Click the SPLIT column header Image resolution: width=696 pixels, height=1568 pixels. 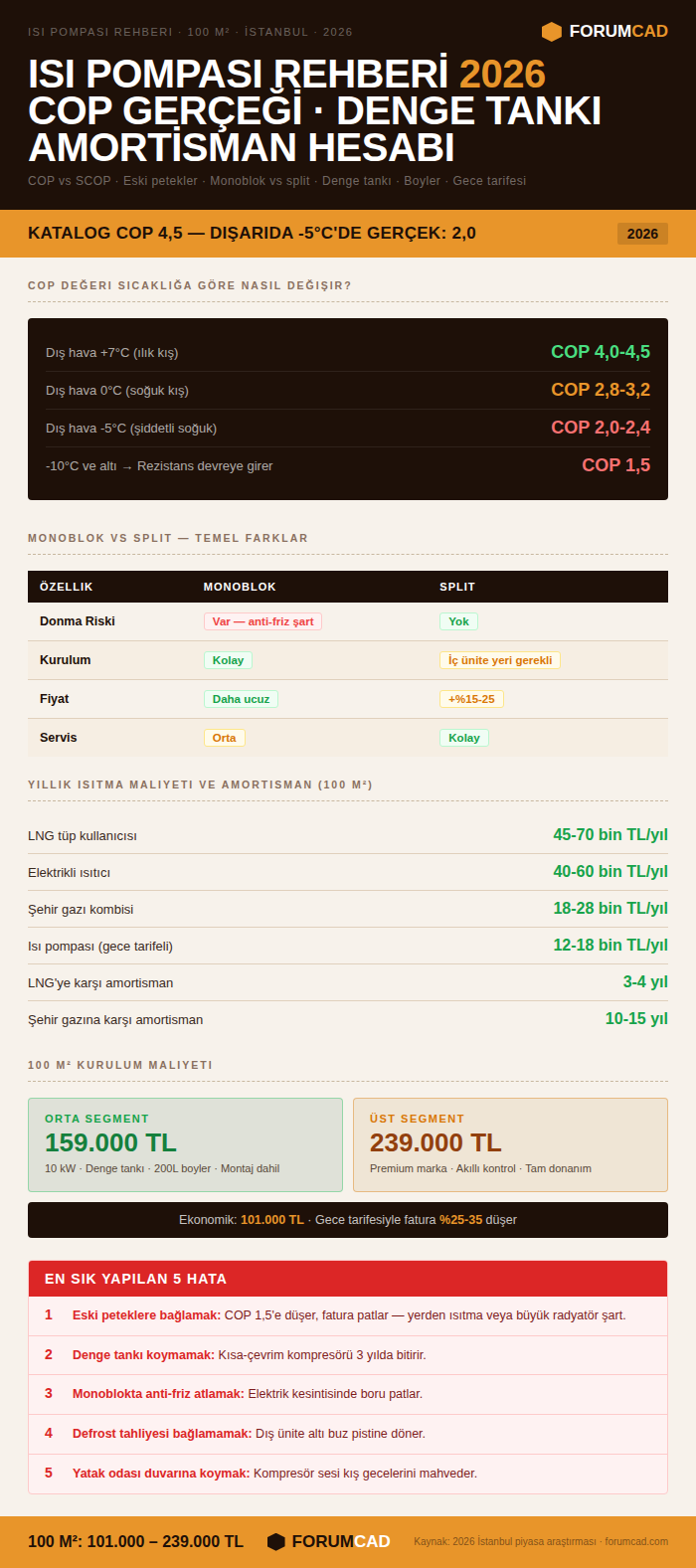pos(457,587)
